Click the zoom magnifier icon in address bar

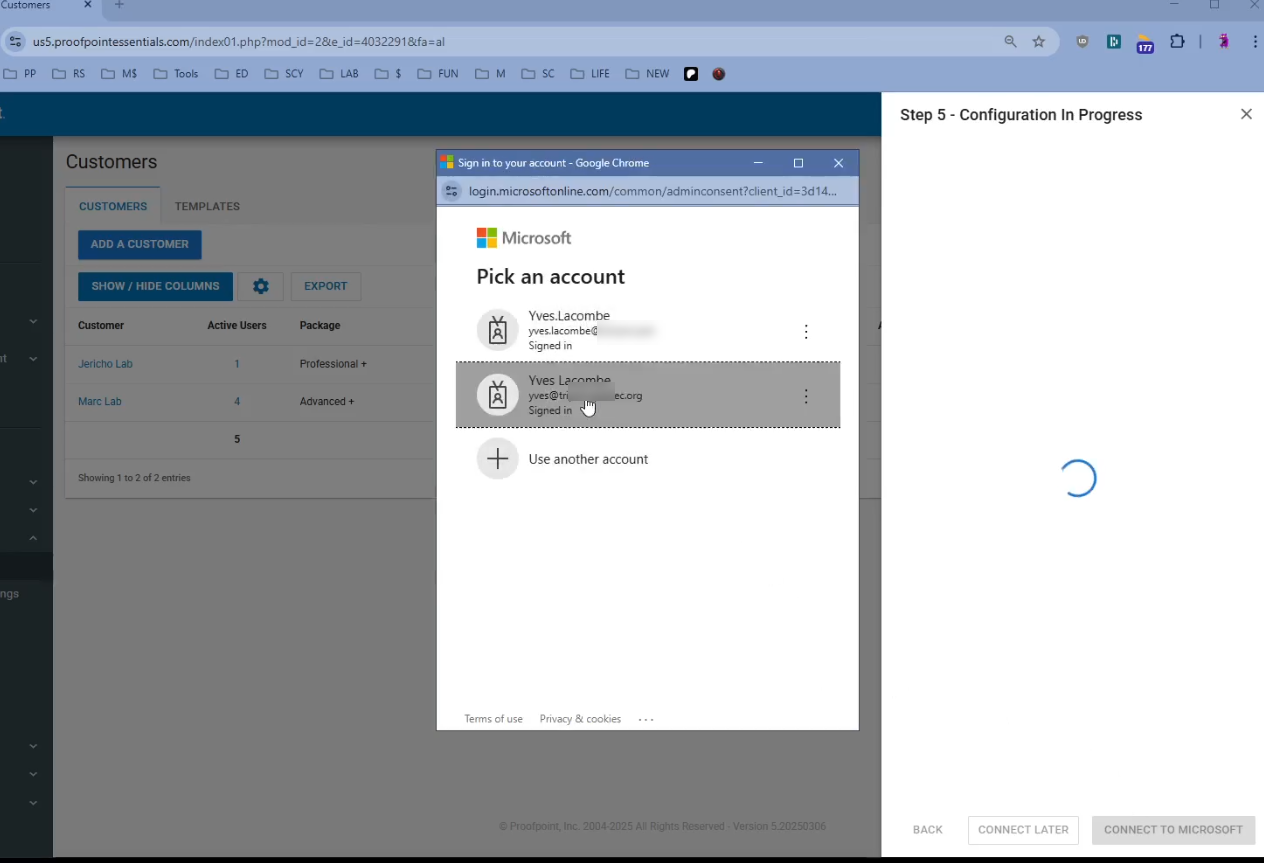[1010, 42]
